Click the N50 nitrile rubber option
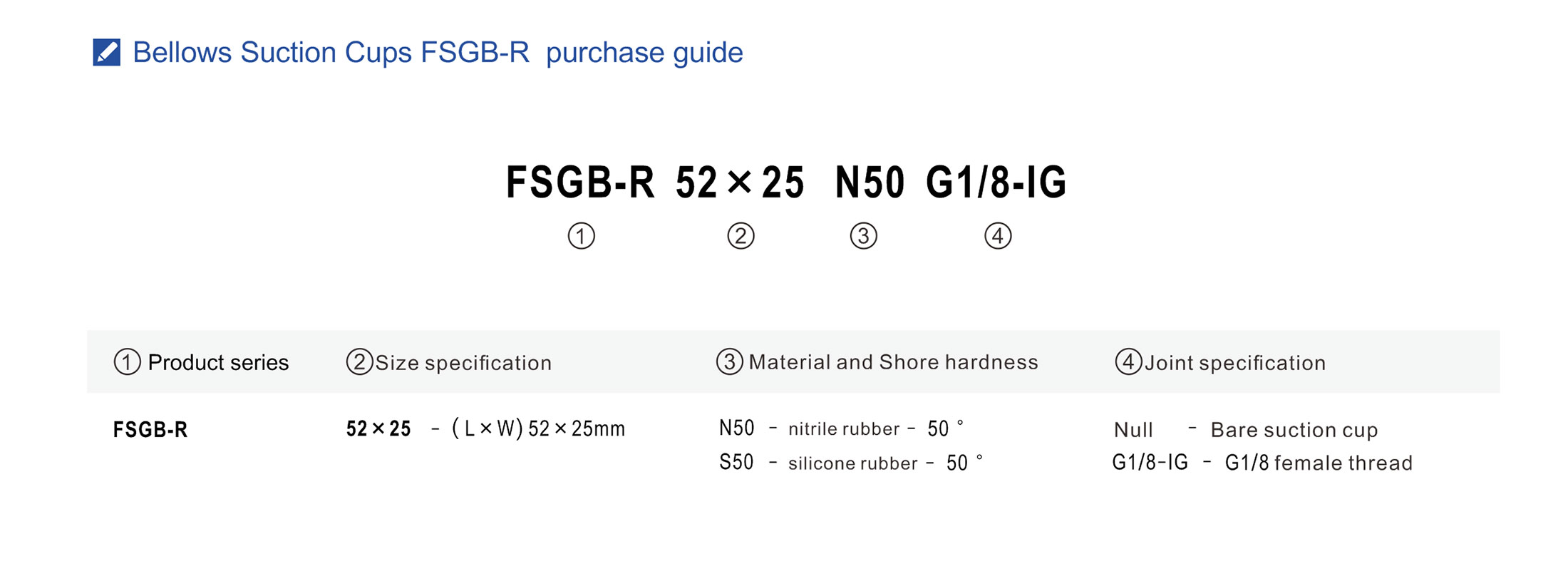 point(841,428)
